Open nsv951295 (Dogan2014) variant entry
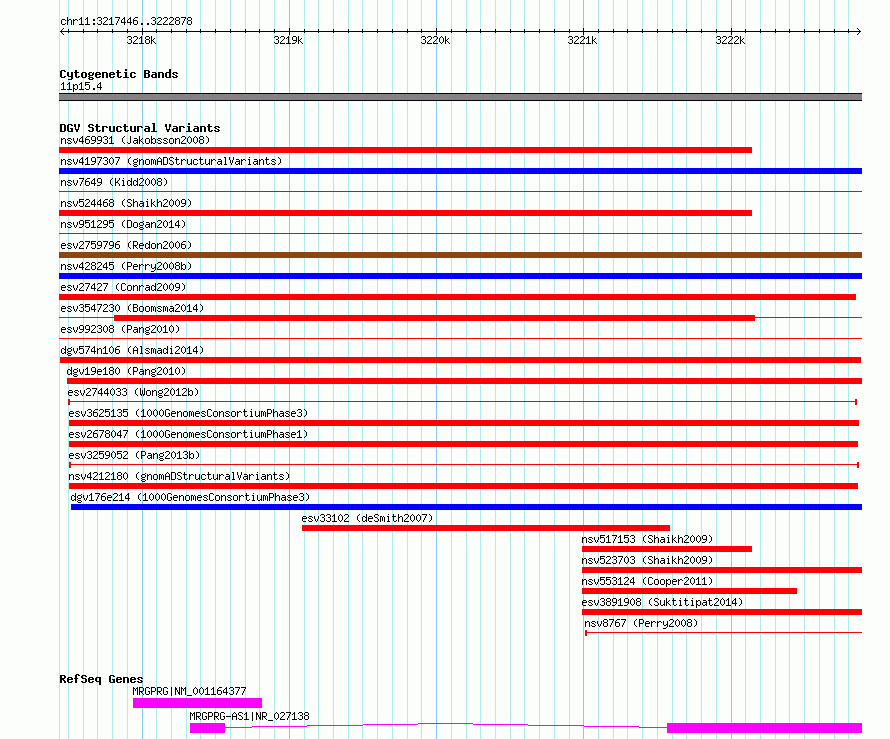This screenshot has height=739, width=890. [x=123, y=224]
